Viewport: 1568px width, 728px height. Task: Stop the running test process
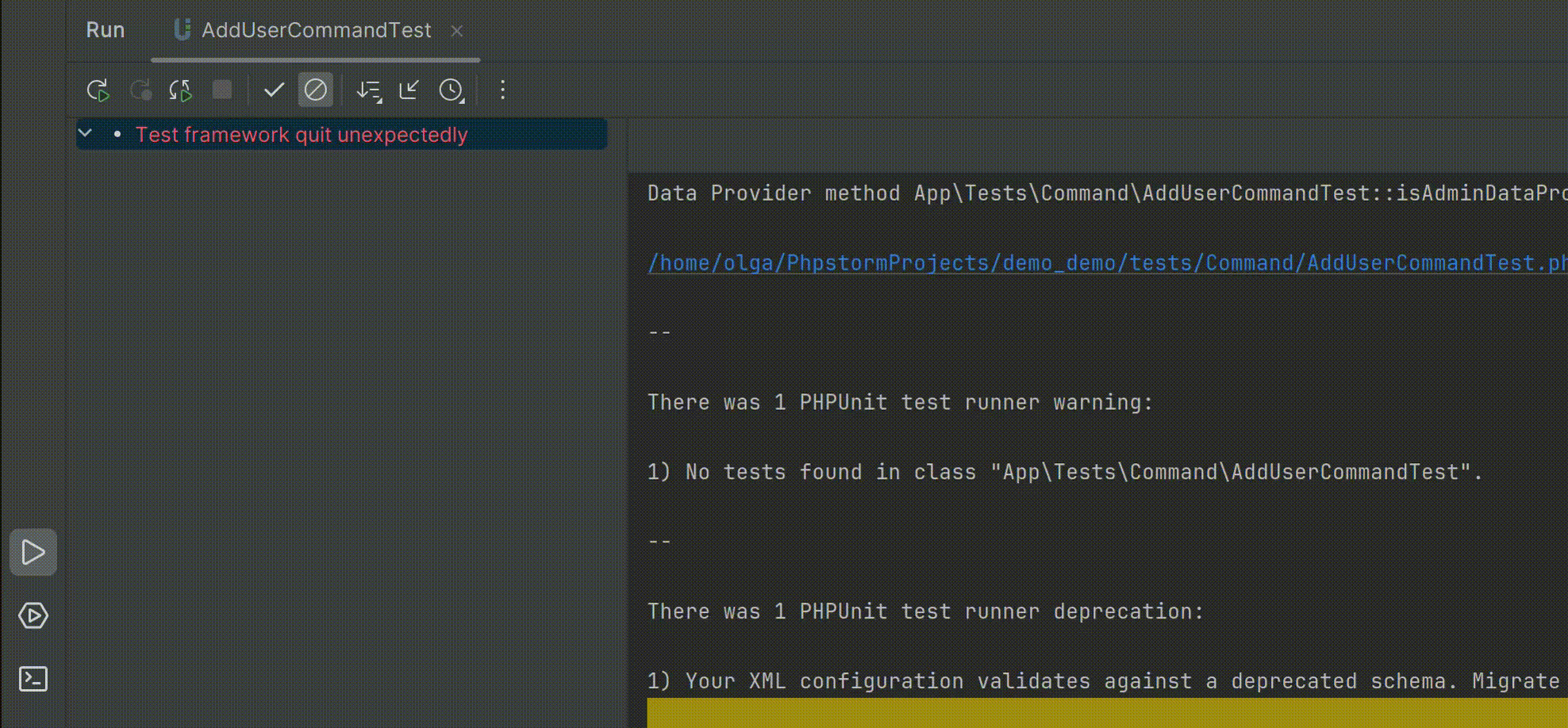coord(222,90)
